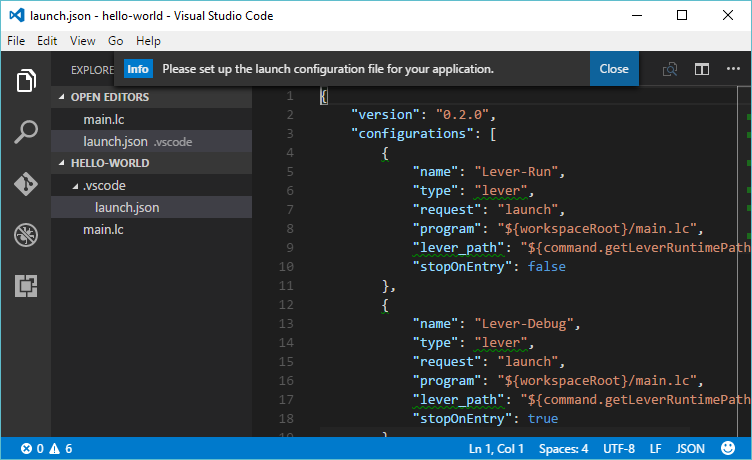This screenshot has width=752, height=460.
Task: Show errors and warnings in status bar
Action: [47, 448]
